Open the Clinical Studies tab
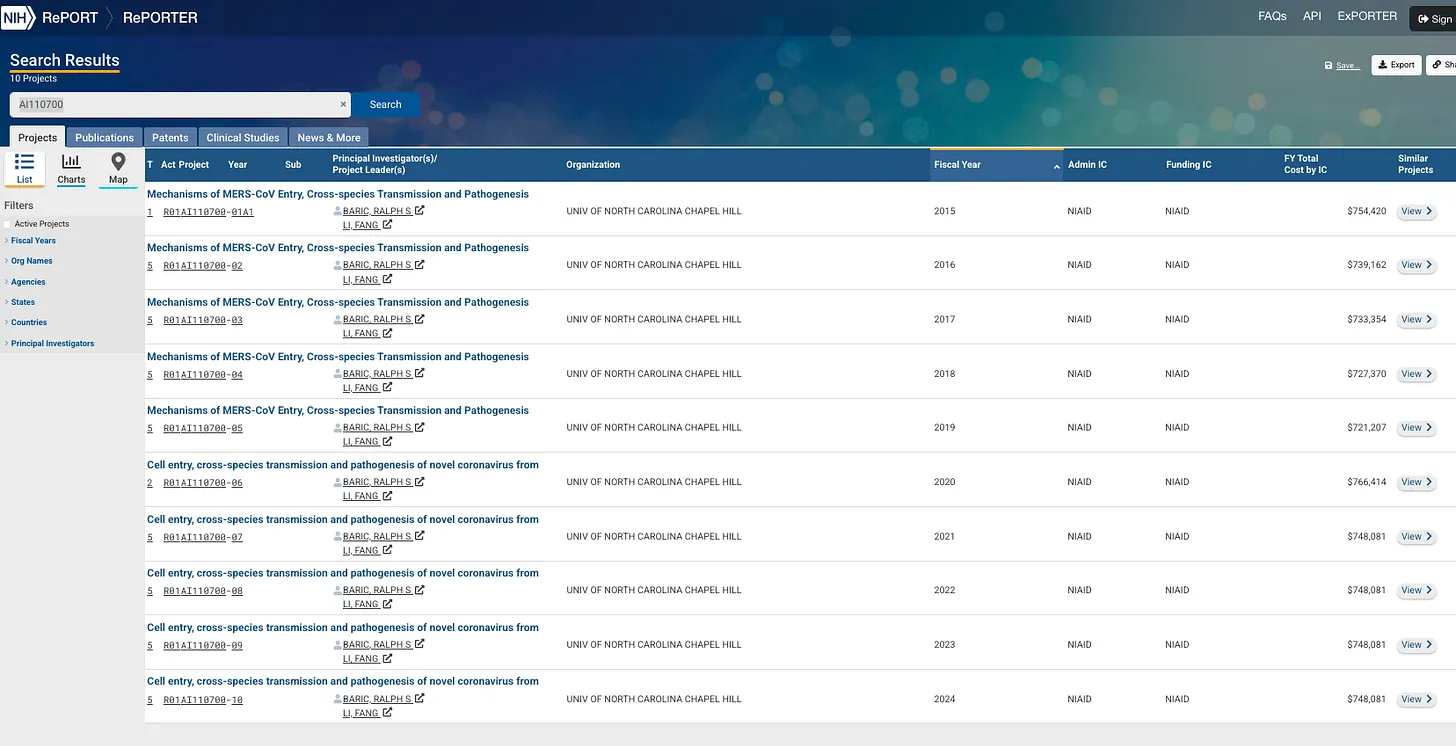 (243, 137)
